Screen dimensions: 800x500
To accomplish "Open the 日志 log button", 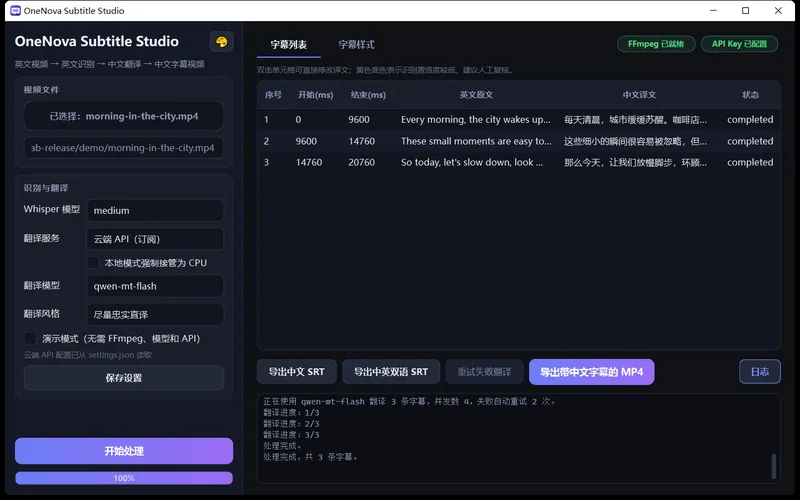I will 760,372.
